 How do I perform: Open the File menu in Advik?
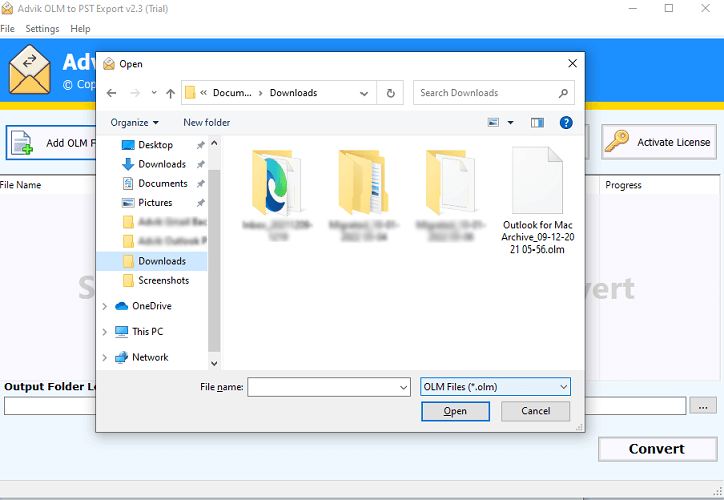pos(7,29)
